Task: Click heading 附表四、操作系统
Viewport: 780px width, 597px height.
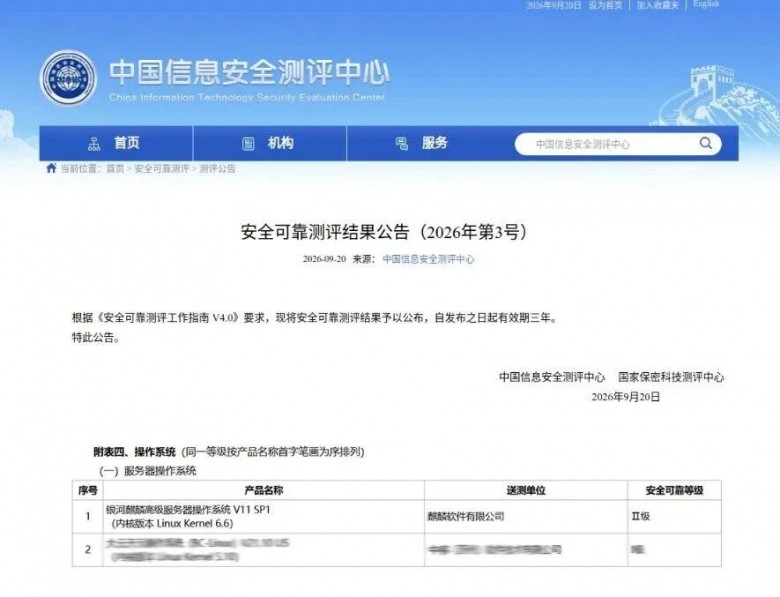Action: pos(135,452)
